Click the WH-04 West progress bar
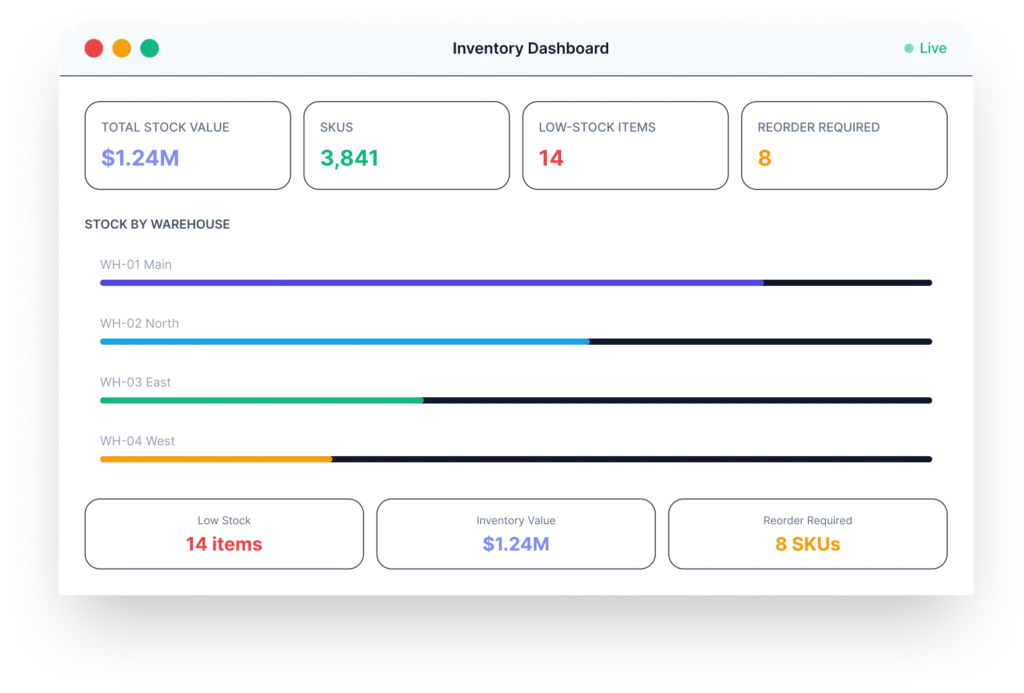This screenshot has width=1024, height=693. click(516, 459)
